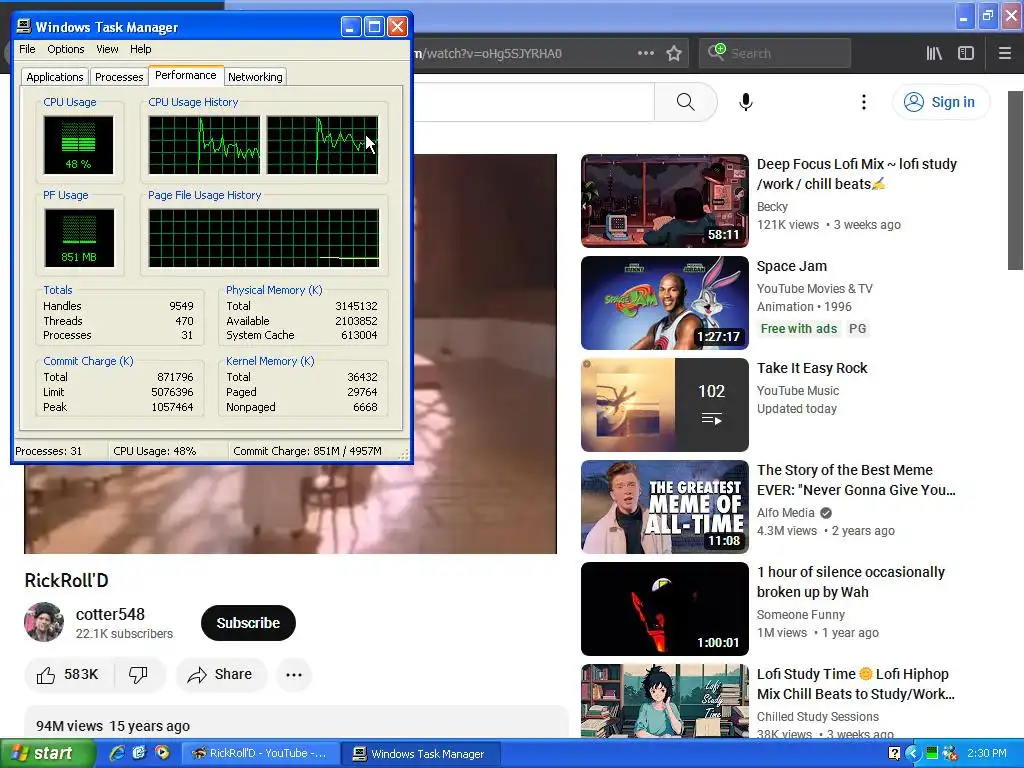Click the PF Usage 851 MB gauge
The width and height of the screenshot is (1024, 768).
[79, 238]
